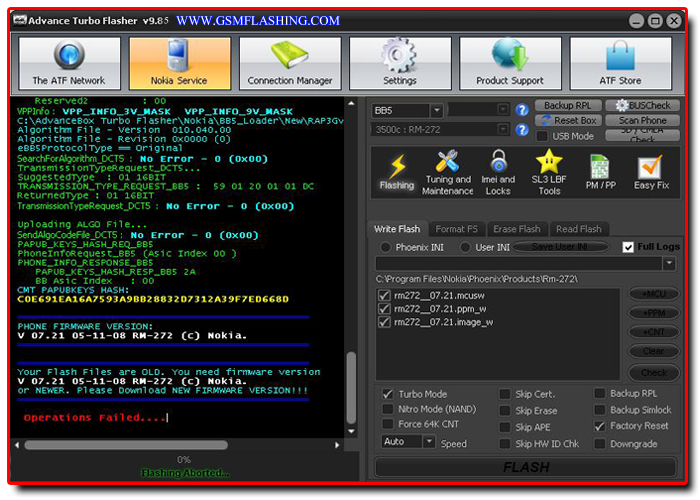700x500 pixels.
Task: Expand dropdown next to BB5
Action: click(x=503, y=109)
